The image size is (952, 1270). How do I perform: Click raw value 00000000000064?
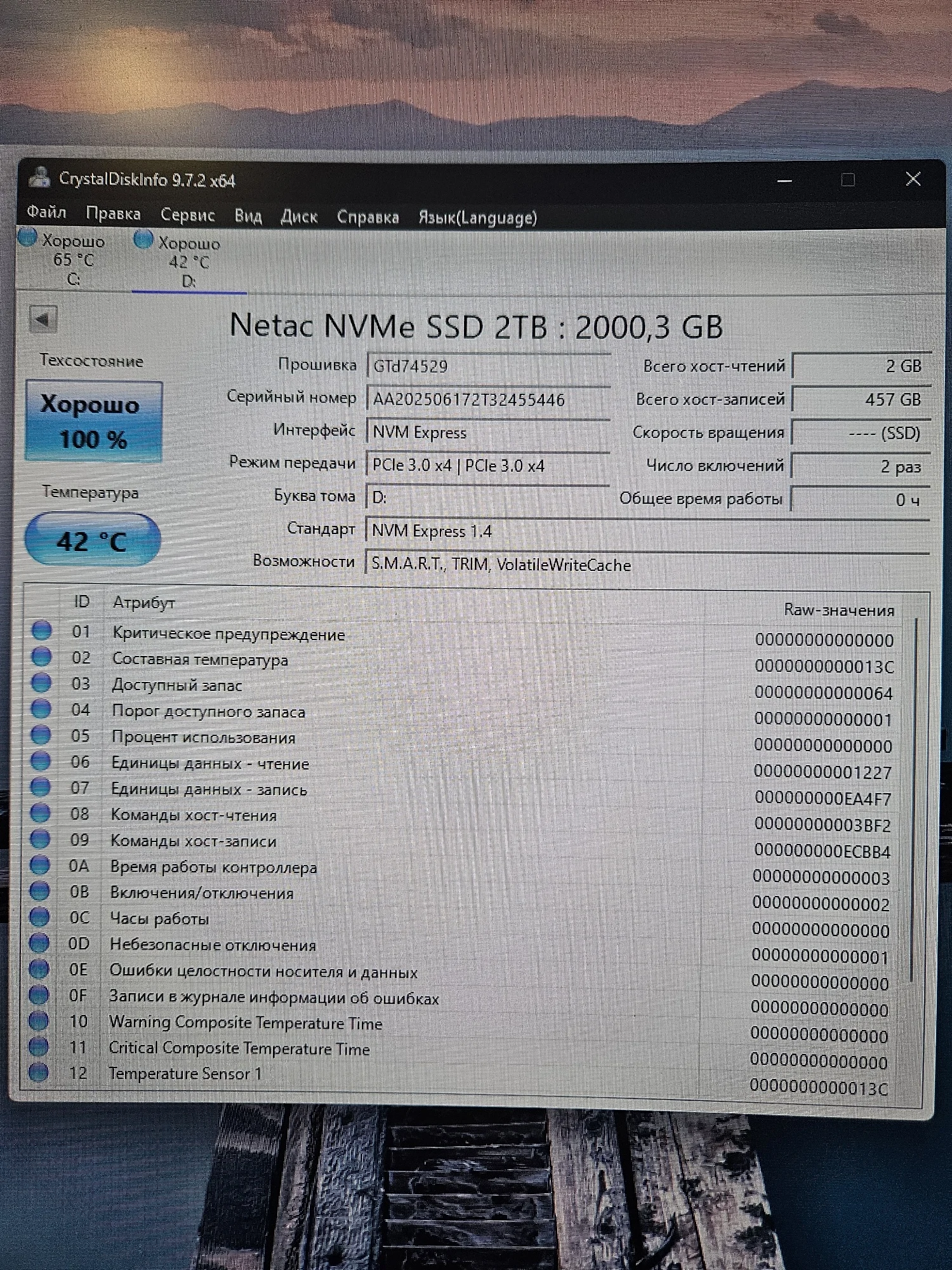(824, 693)
